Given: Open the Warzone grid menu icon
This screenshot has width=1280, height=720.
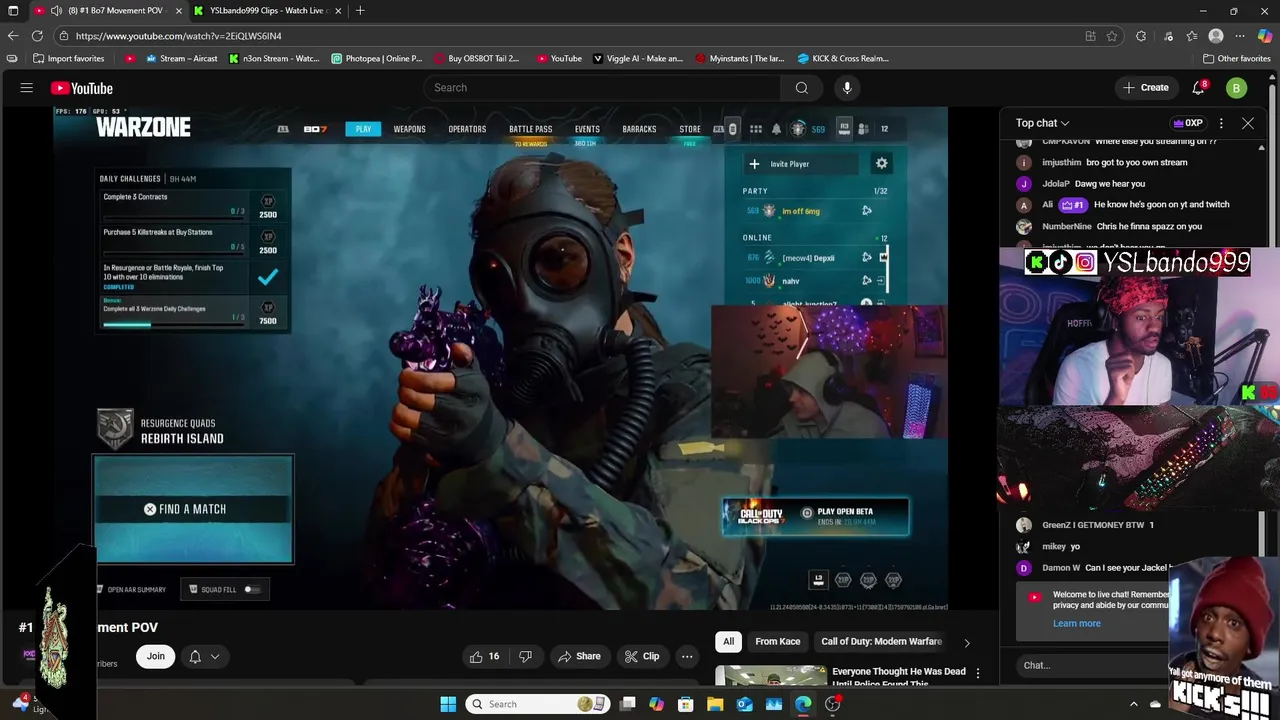Looking at the screenshot, I should pyautogui.click(x=756, y=129).
